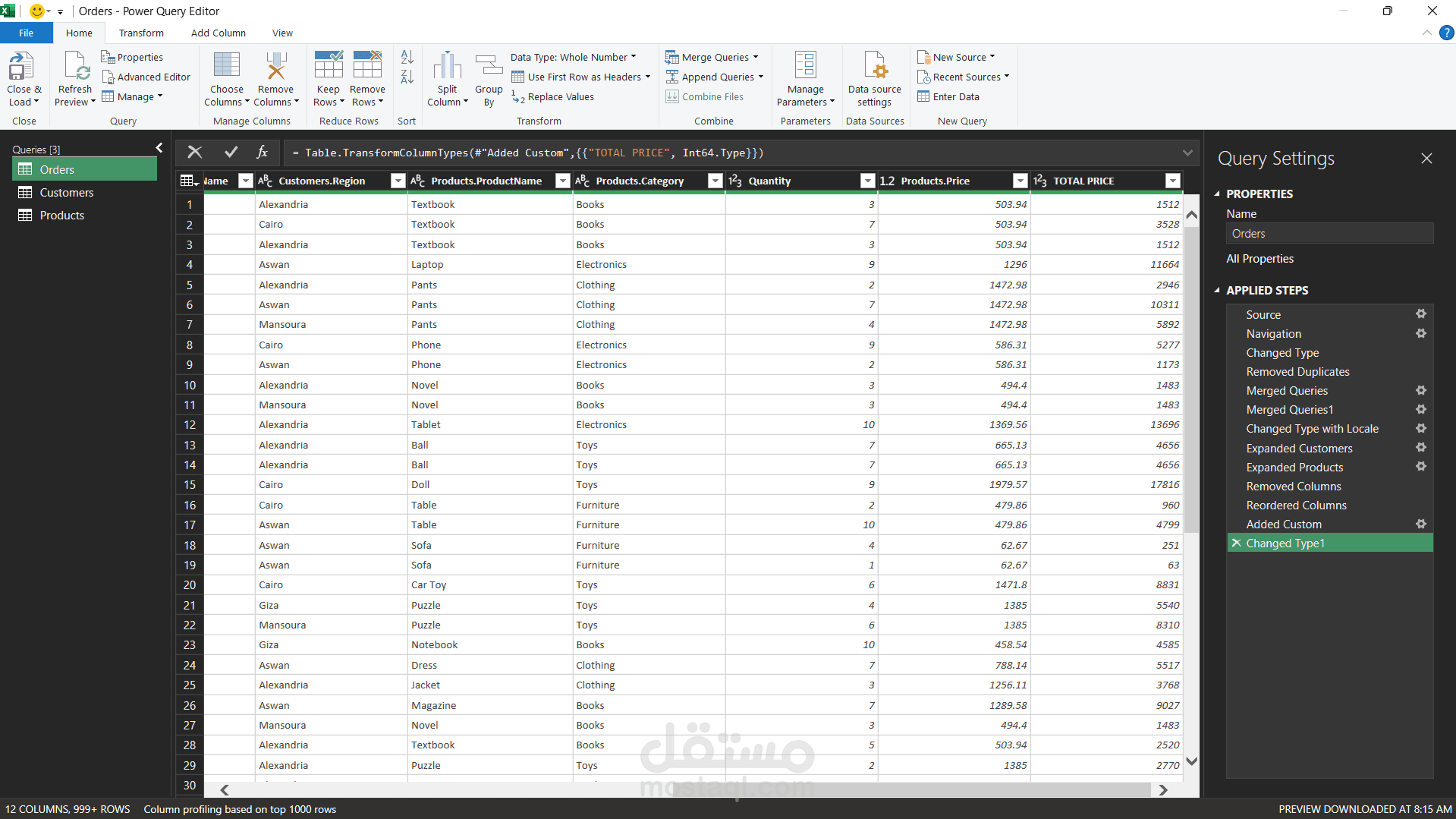
Task: Open Customers.Region column filter dropdown
Action: click(398, 181)
